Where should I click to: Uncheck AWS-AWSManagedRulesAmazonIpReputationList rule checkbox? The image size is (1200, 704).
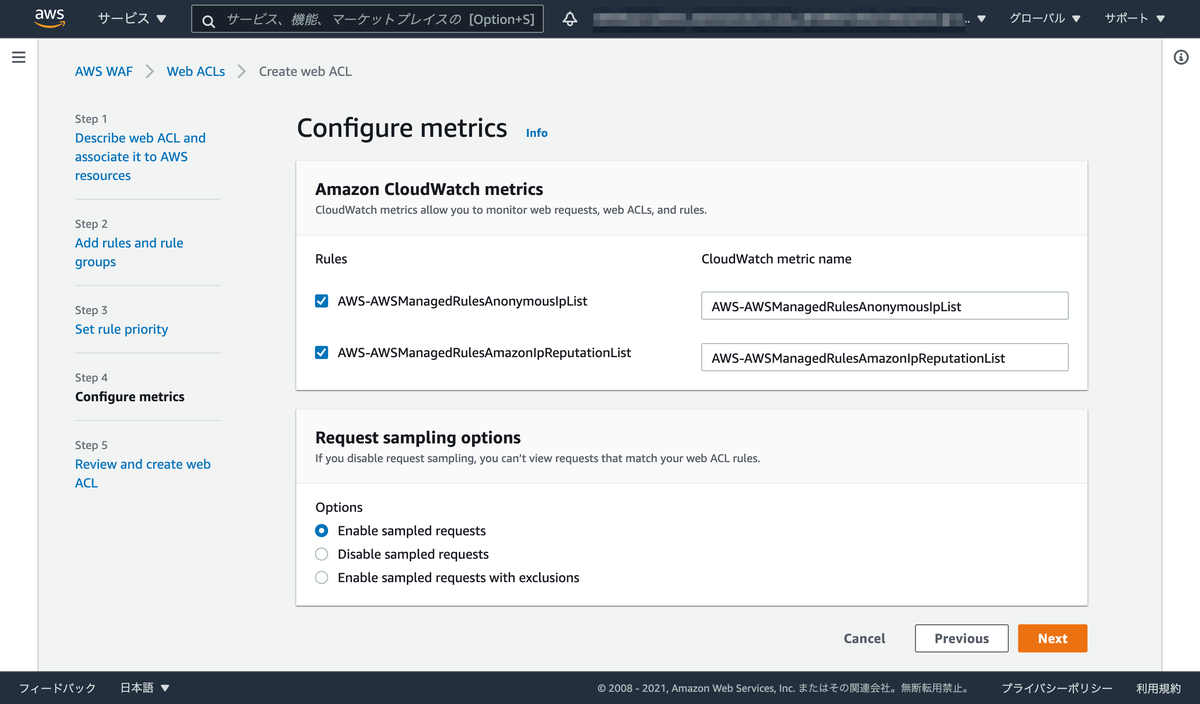coord(322,352)
